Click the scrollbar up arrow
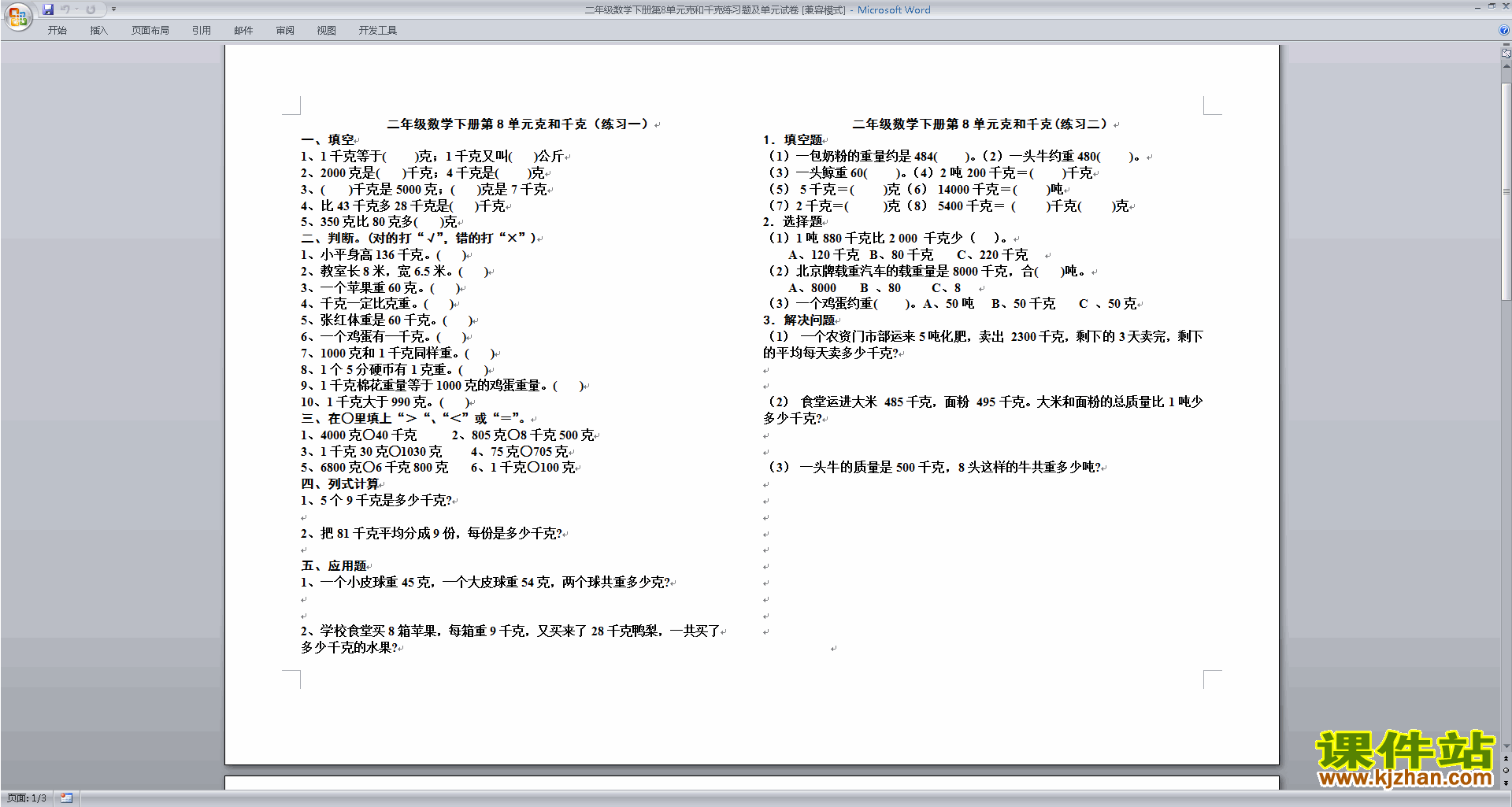1512x807 pixels. (x=1506, y=66)
